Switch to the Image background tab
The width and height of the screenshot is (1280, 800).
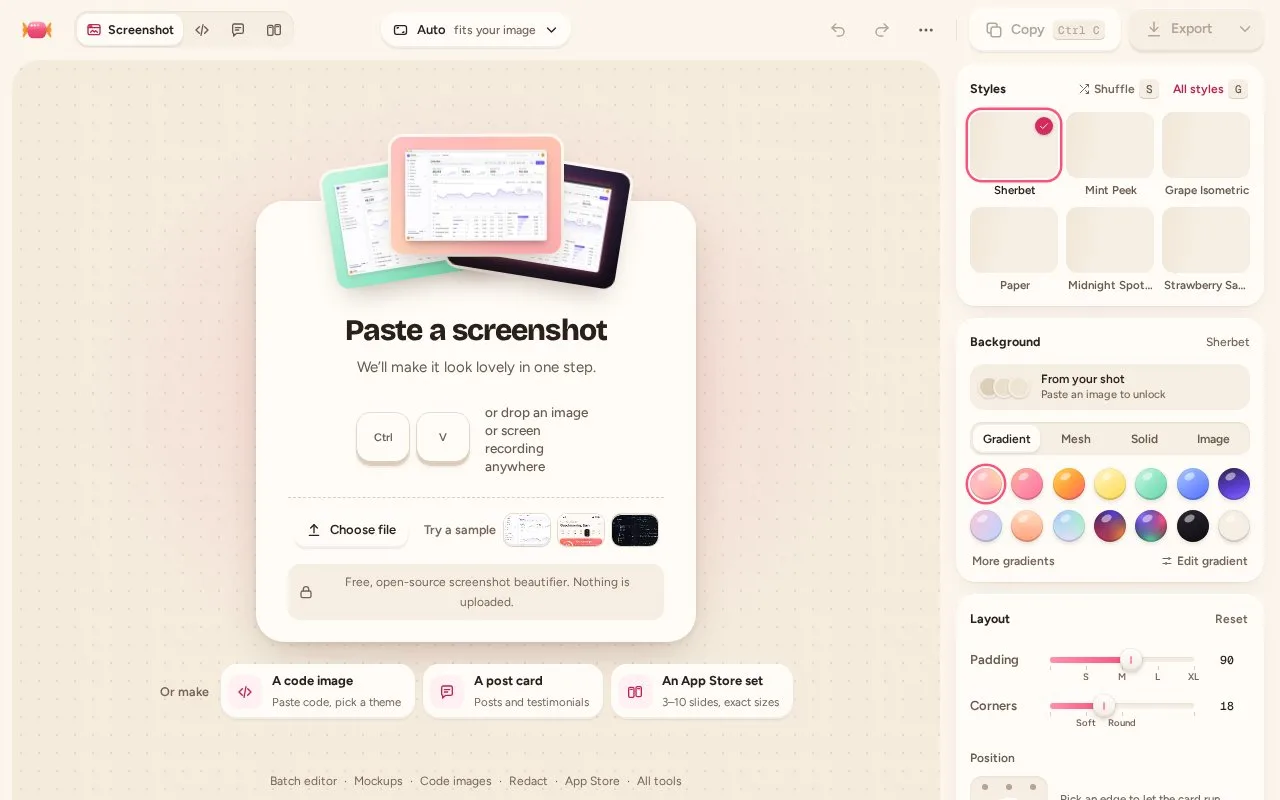[x=1213, y=439]
